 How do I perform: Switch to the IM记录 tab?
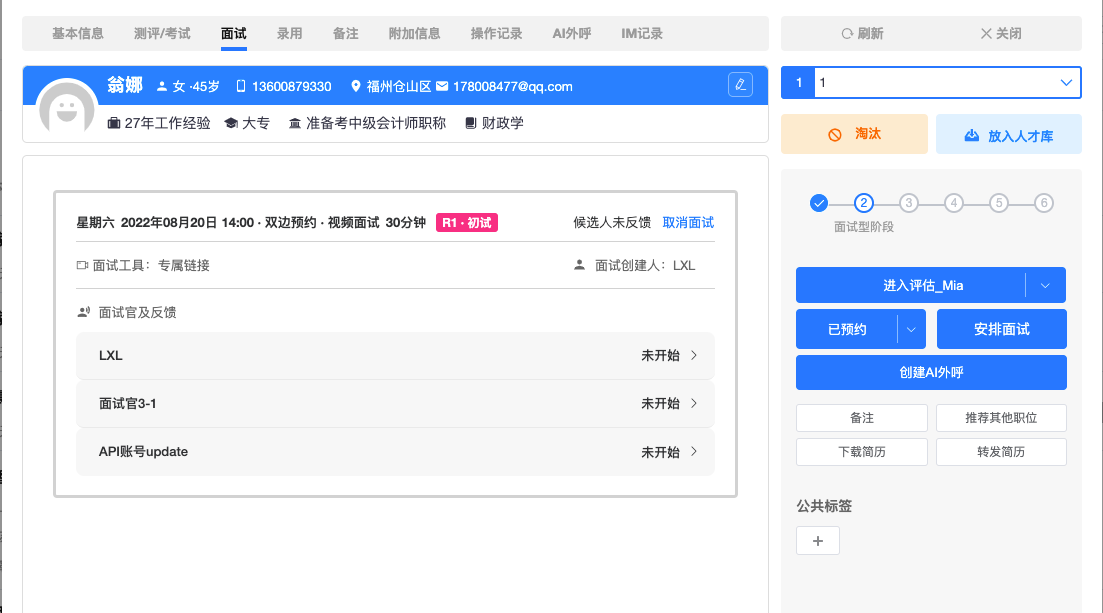coord(642,34)
